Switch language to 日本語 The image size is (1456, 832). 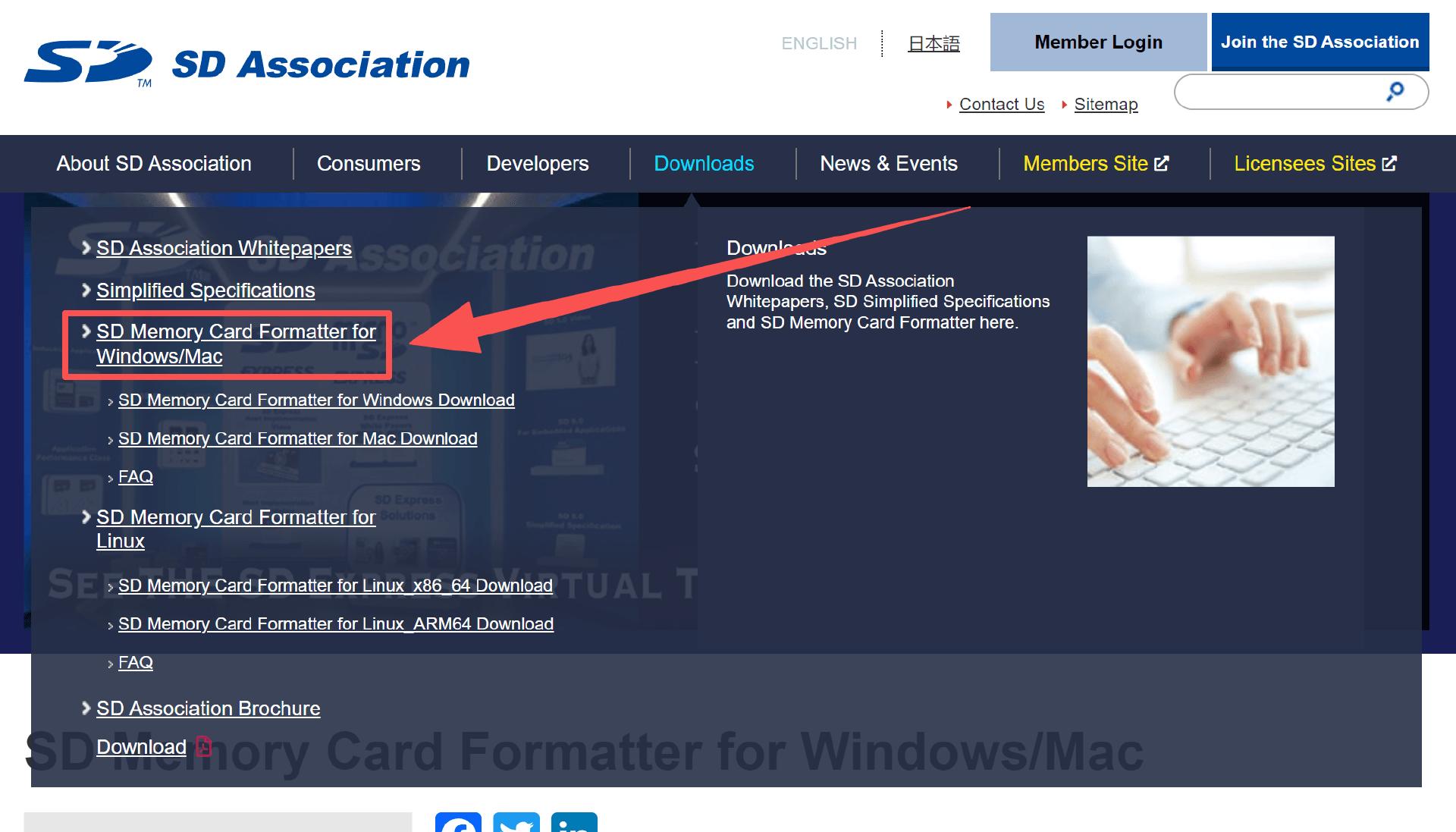coord(934,43)
